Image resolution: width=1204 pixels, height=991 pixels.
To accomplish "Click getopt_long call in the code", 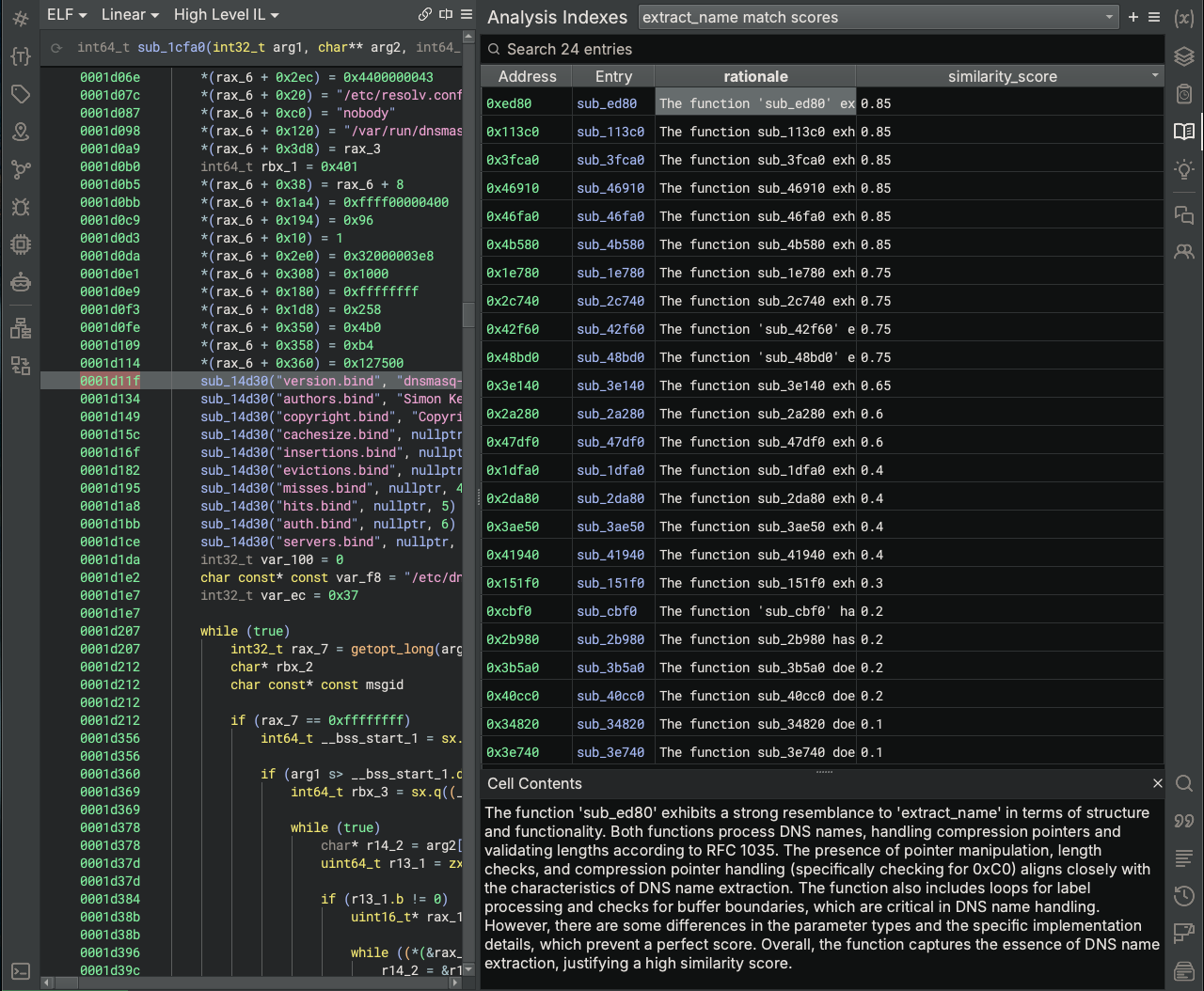I will (x=393, y=649).
